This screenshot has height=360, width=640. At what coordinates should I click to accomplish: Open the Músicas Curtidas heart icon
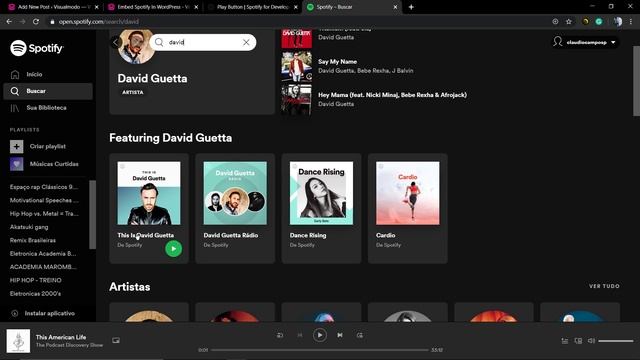16,164
